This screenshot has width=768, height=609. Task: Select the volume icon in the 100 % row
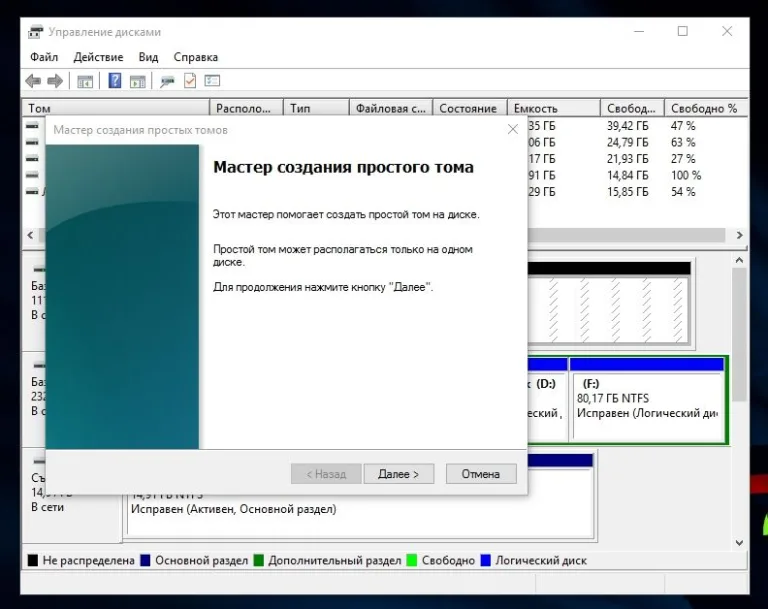(x=32, y=175)
